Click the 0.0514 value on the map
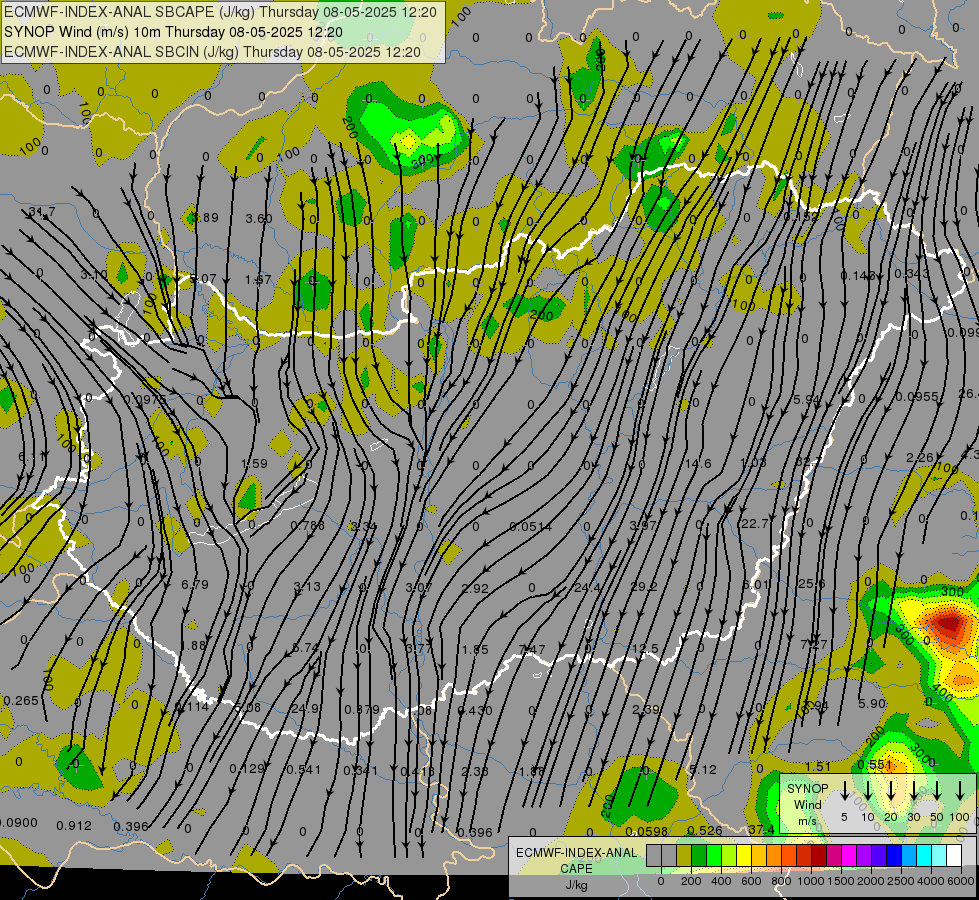 530,527
